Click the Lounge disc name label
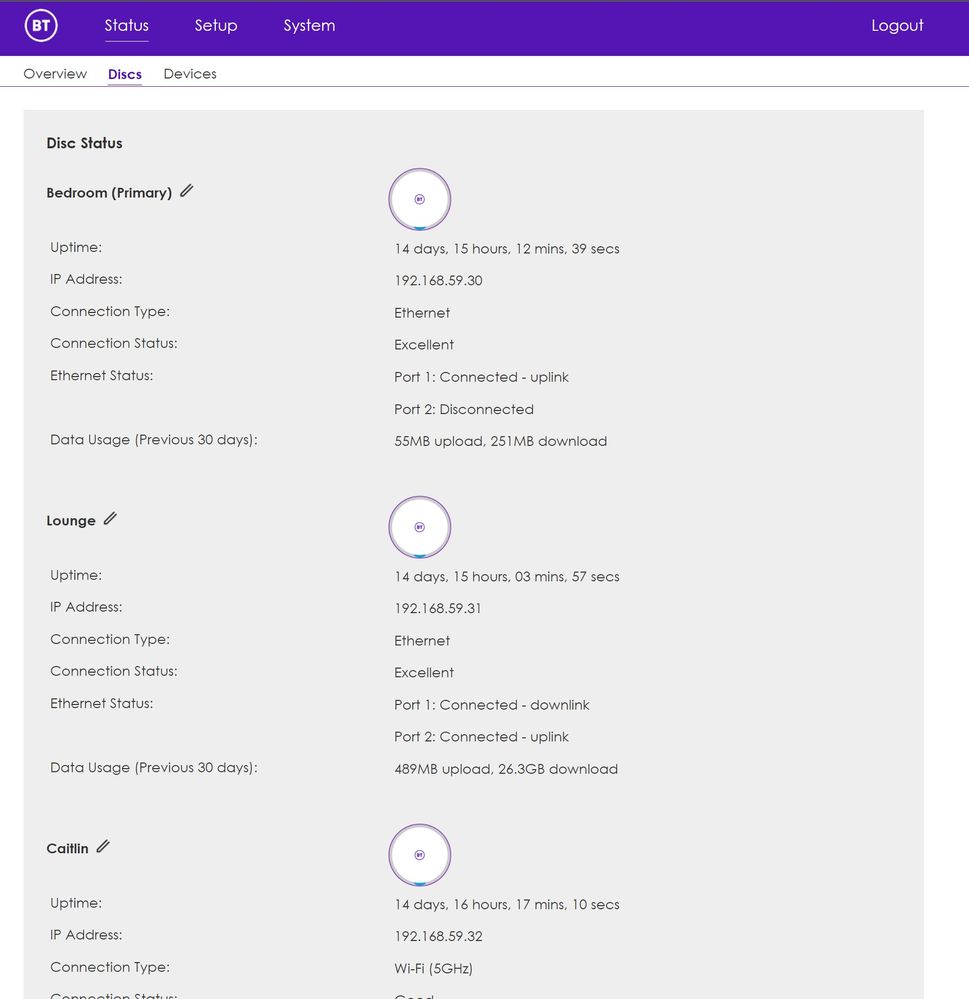This screenshot has width=969, height=999. point(71,521)
